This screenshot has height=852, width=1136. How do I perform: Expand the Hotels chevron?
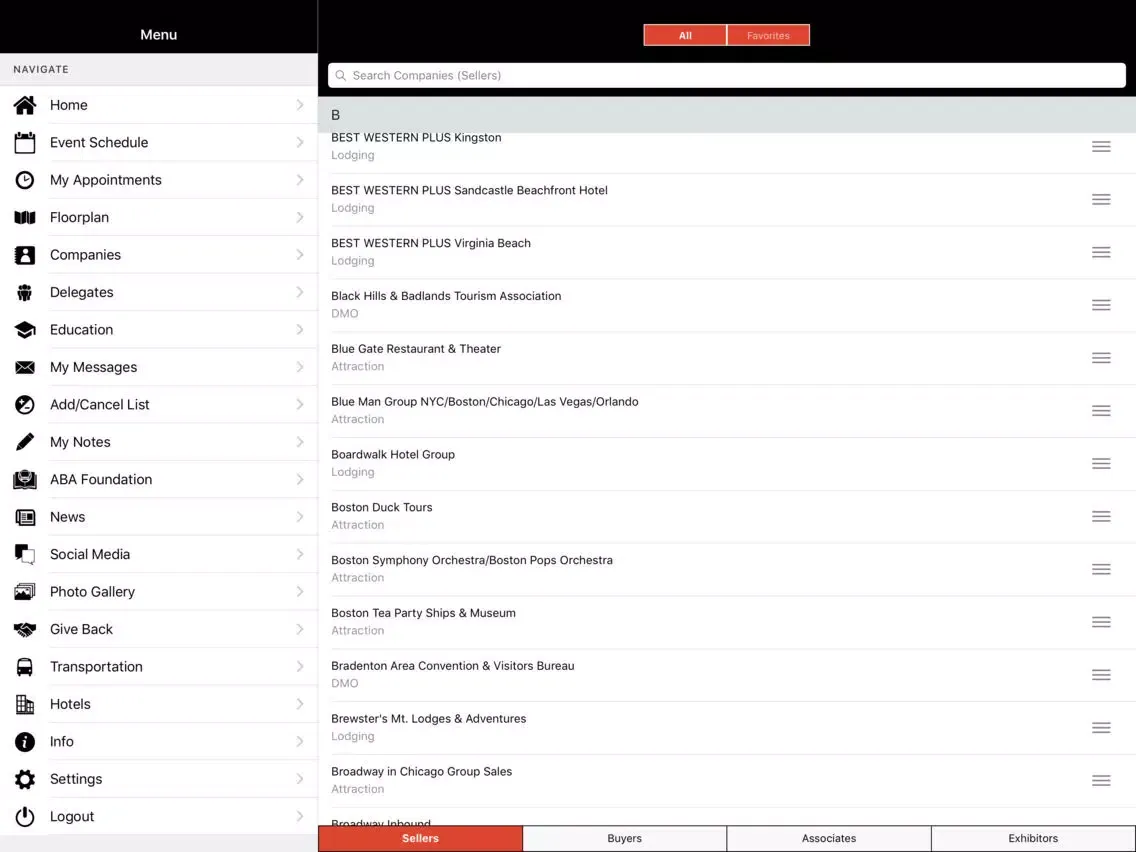(300, 704)
